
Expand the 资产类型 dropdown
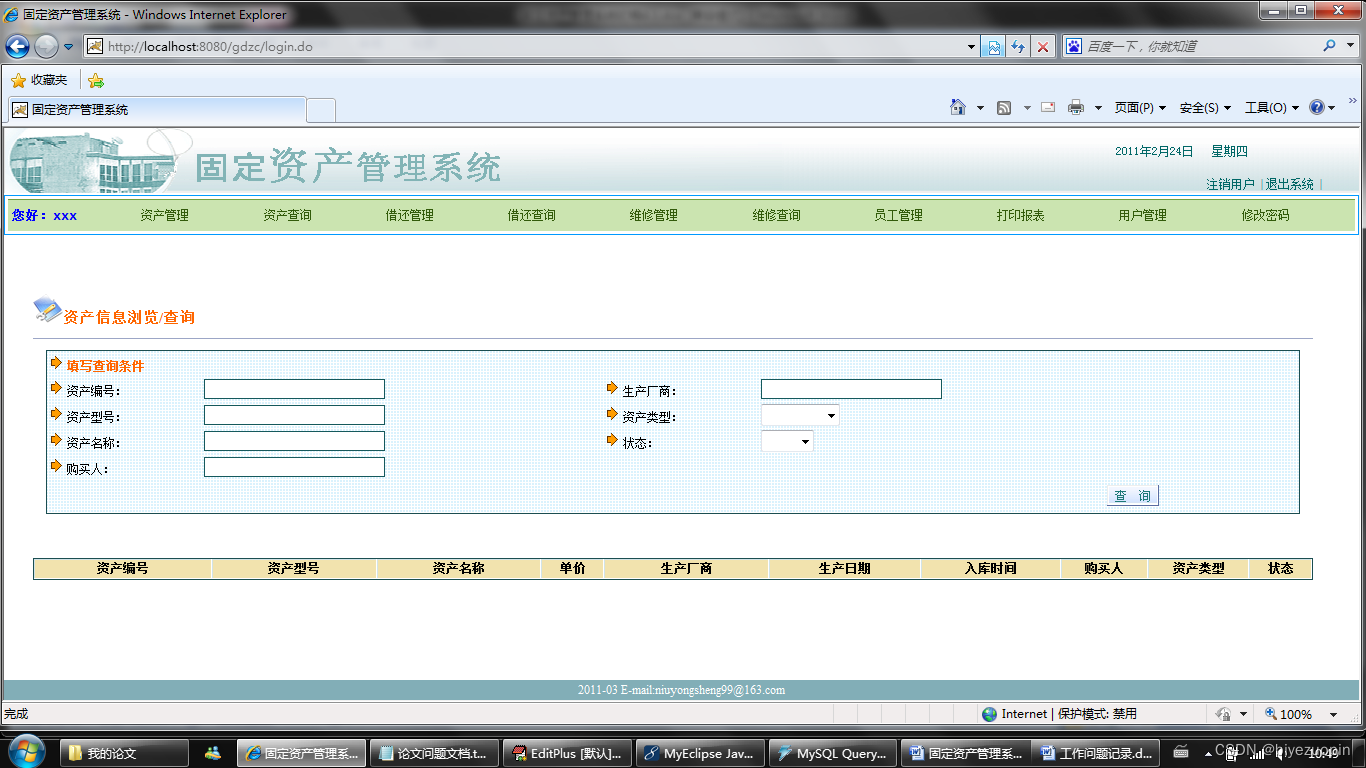831,415
